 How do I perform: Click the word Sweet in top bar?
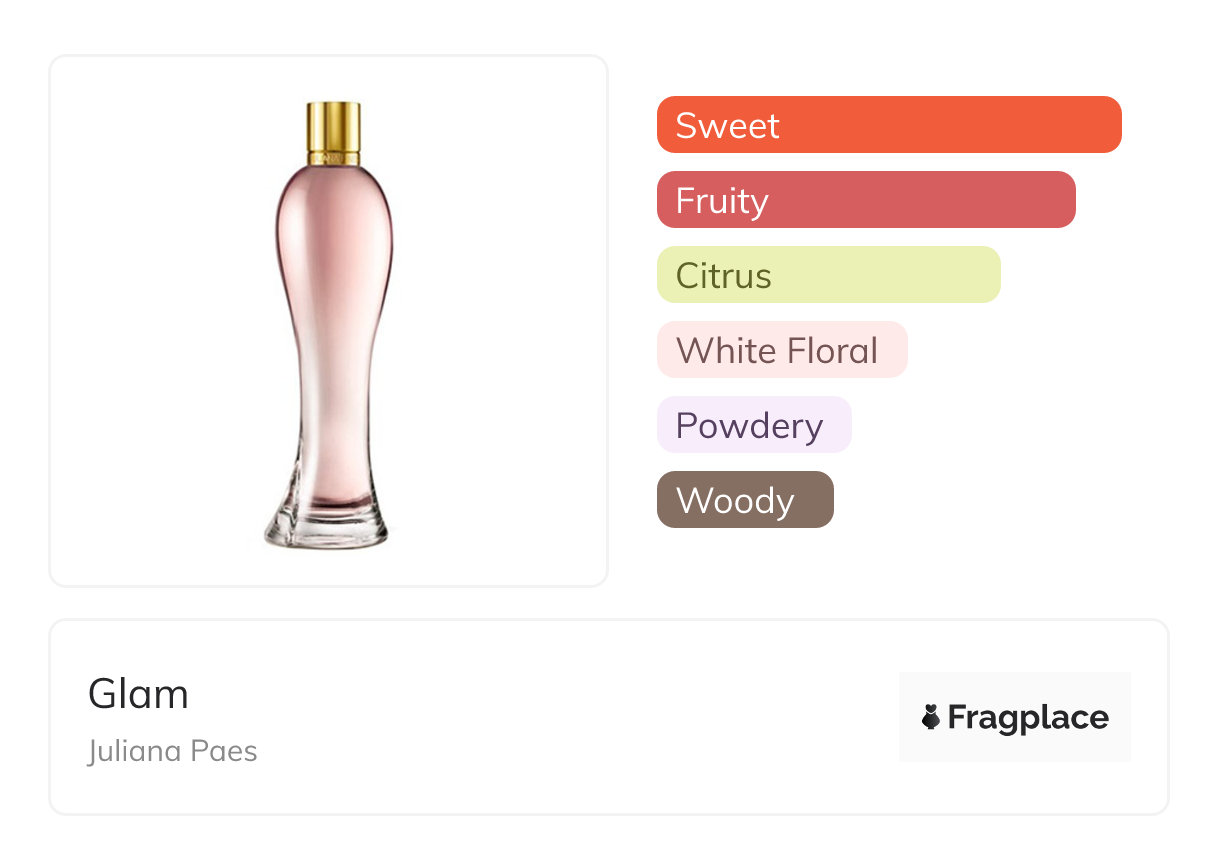tap(727, 125)
